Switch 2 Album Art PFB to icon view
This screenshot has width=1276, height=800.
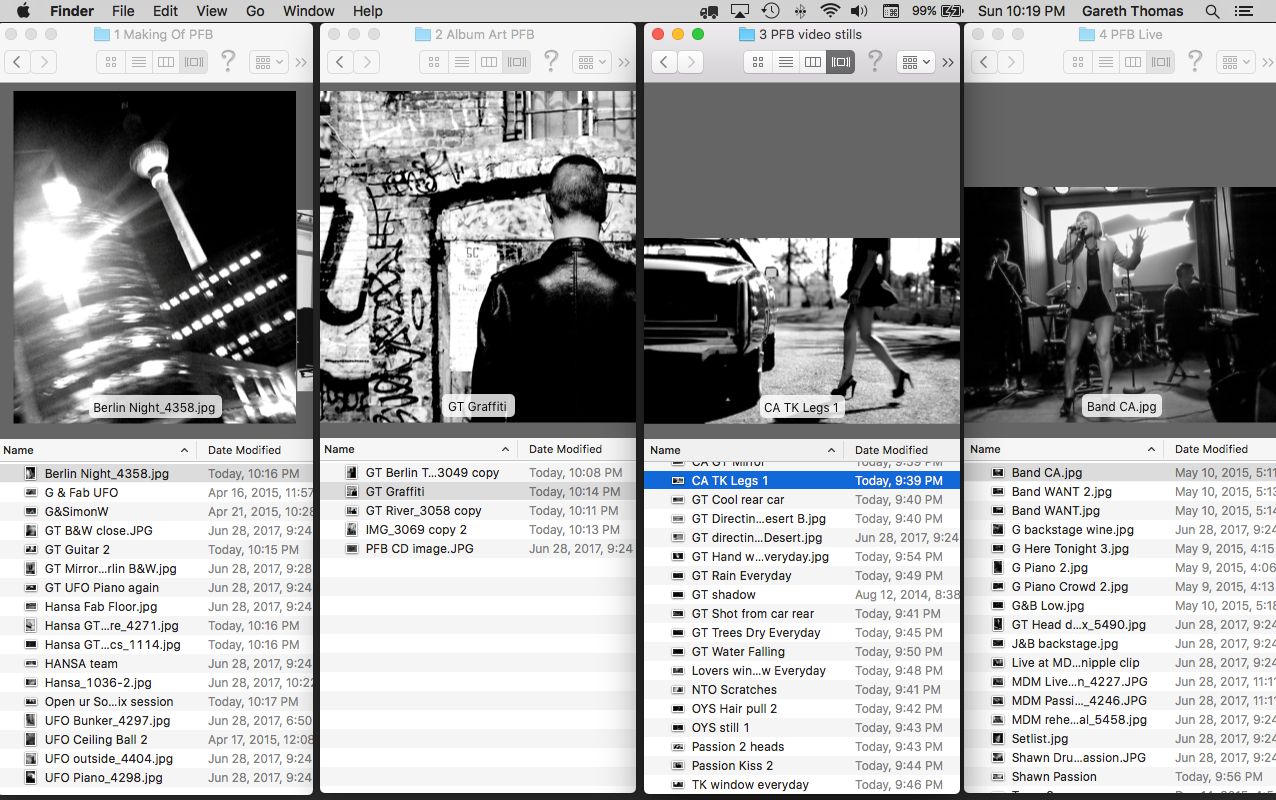[x=434, y=62]
